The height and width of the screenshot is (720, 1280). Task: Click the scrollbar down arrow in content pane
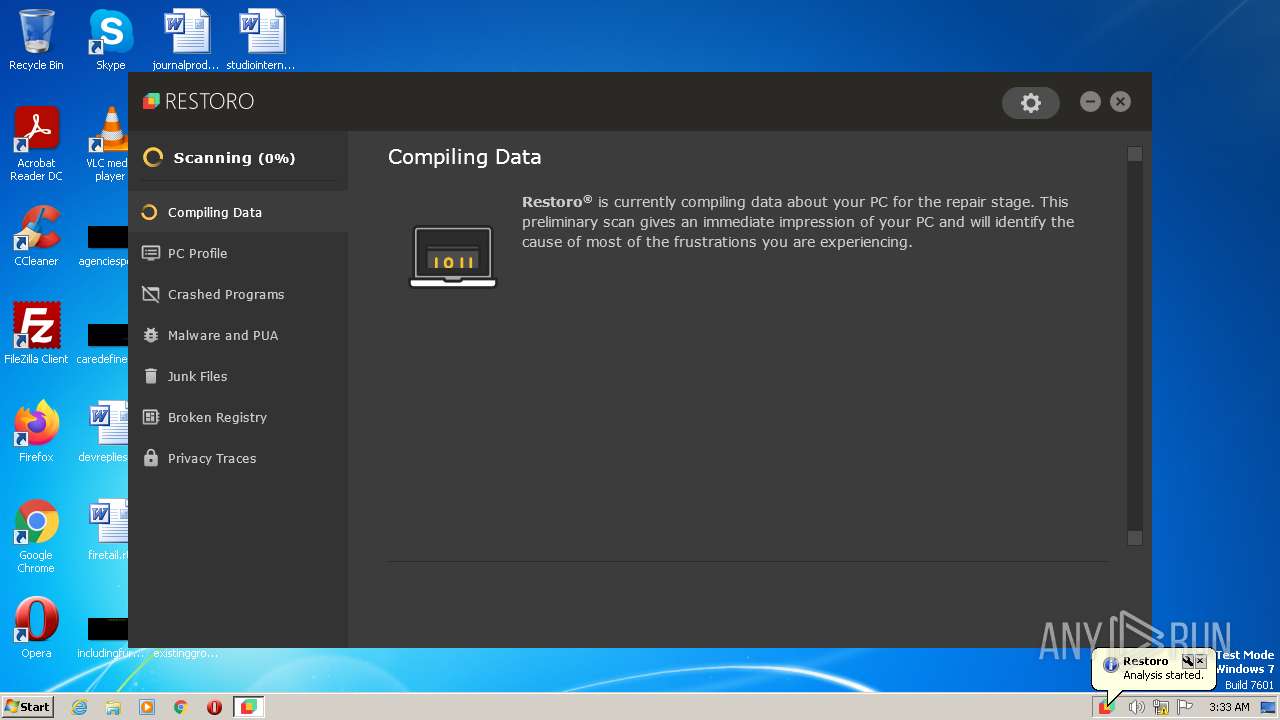1134,538
